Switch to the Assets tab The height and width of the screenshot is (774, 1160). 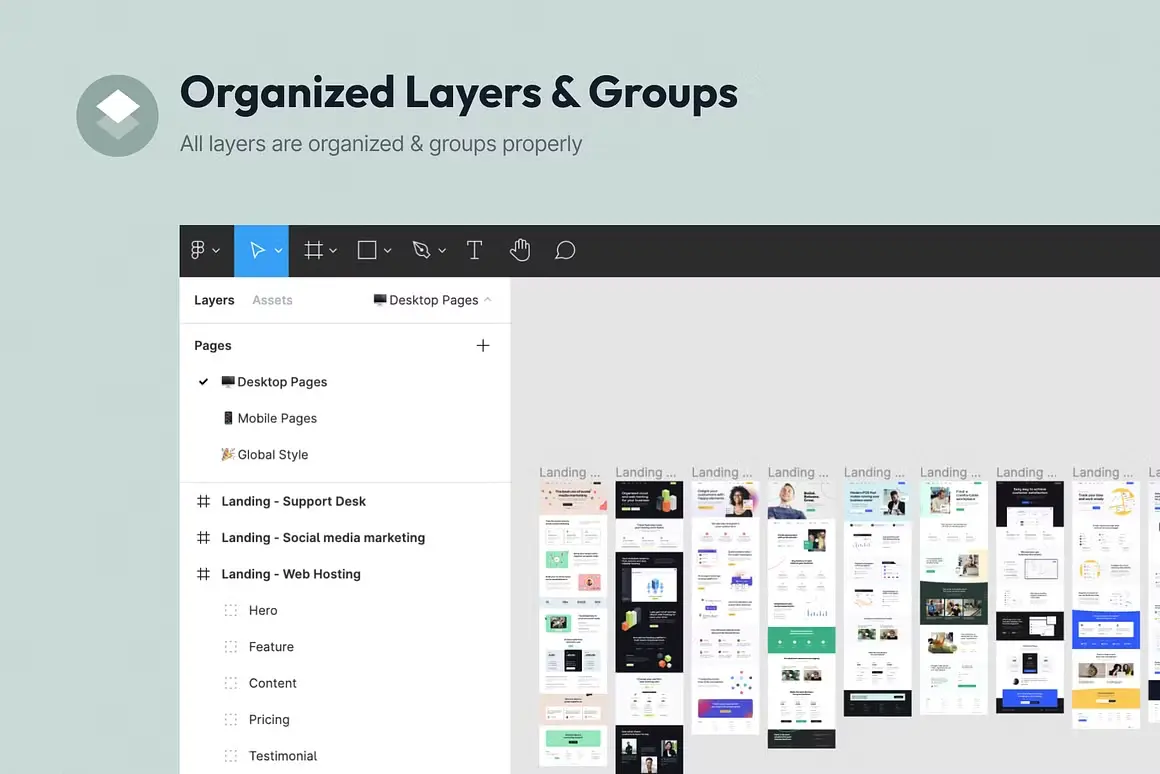[272, 300]
